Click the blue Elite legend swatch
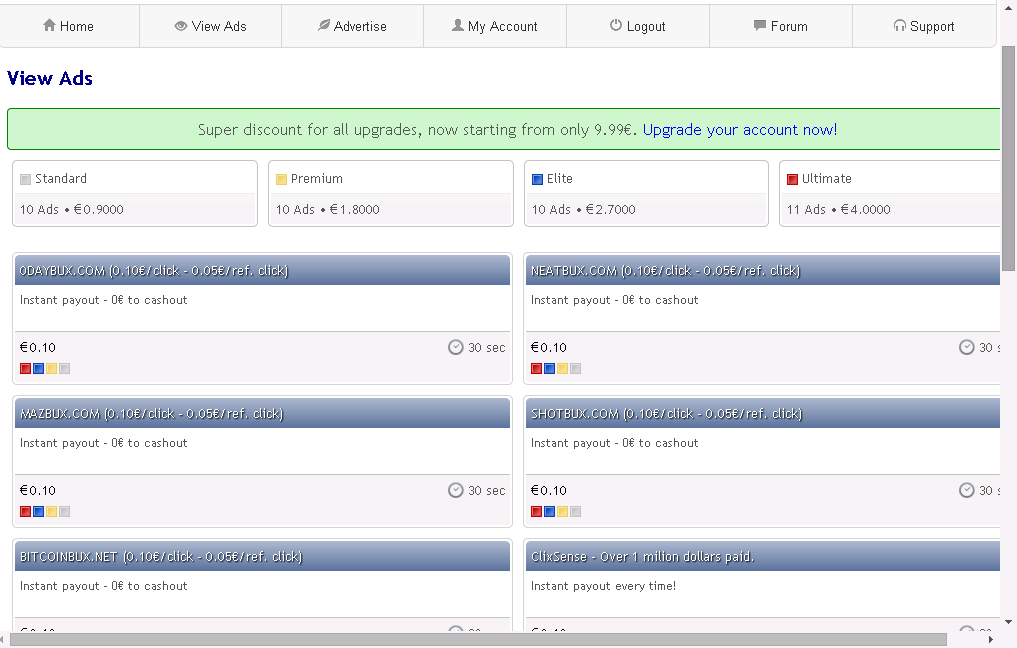 537,179
